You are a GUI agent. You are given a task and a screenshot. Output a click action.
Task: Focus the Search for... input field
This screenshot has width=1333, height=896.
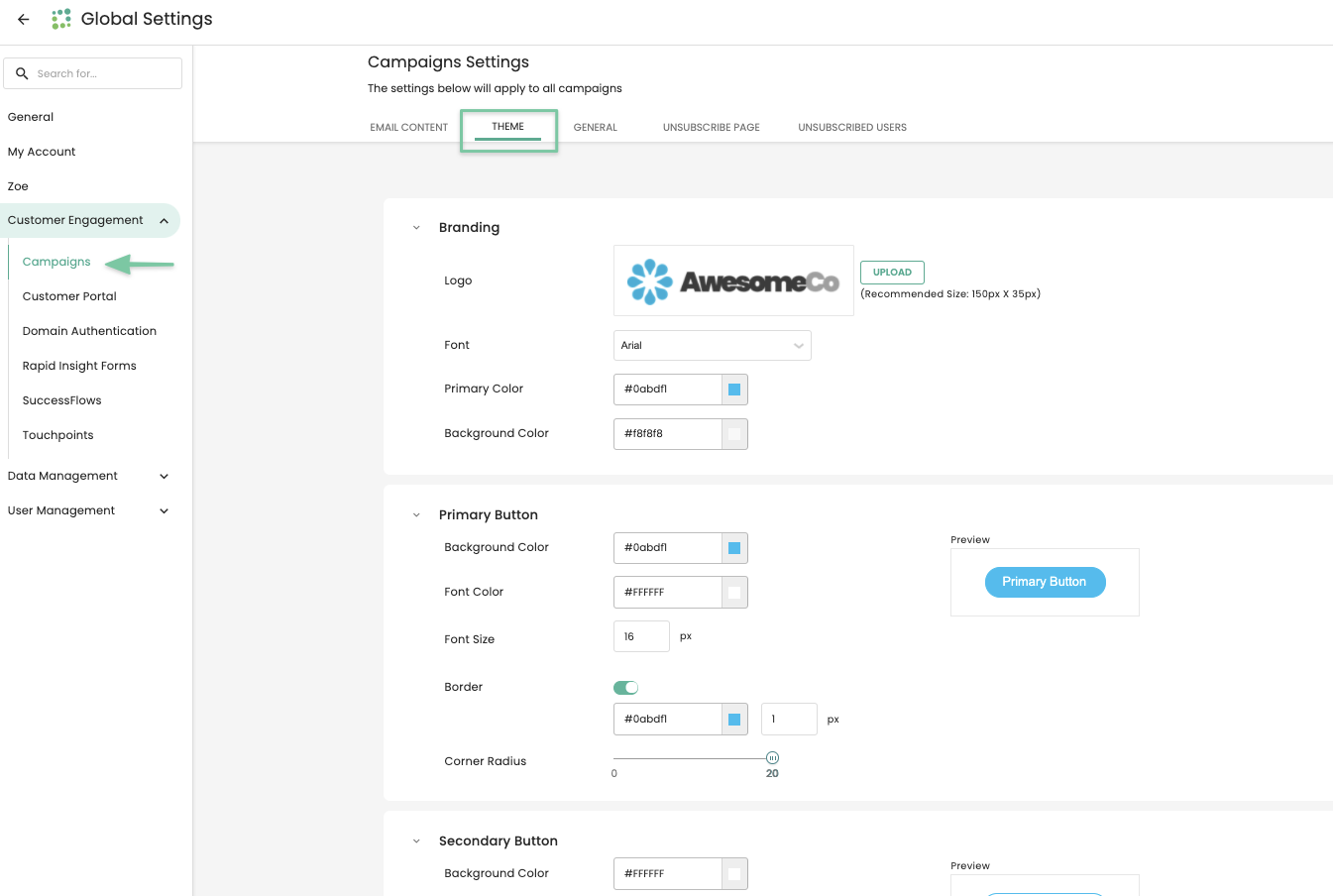(x=93, y=73)
